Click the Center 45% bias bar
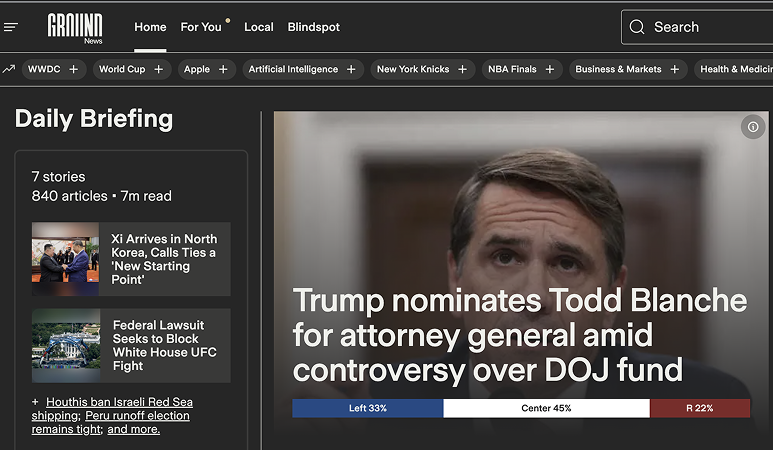Image resolution: width=773 pixels, height=450 pixels. pos(546,408)
